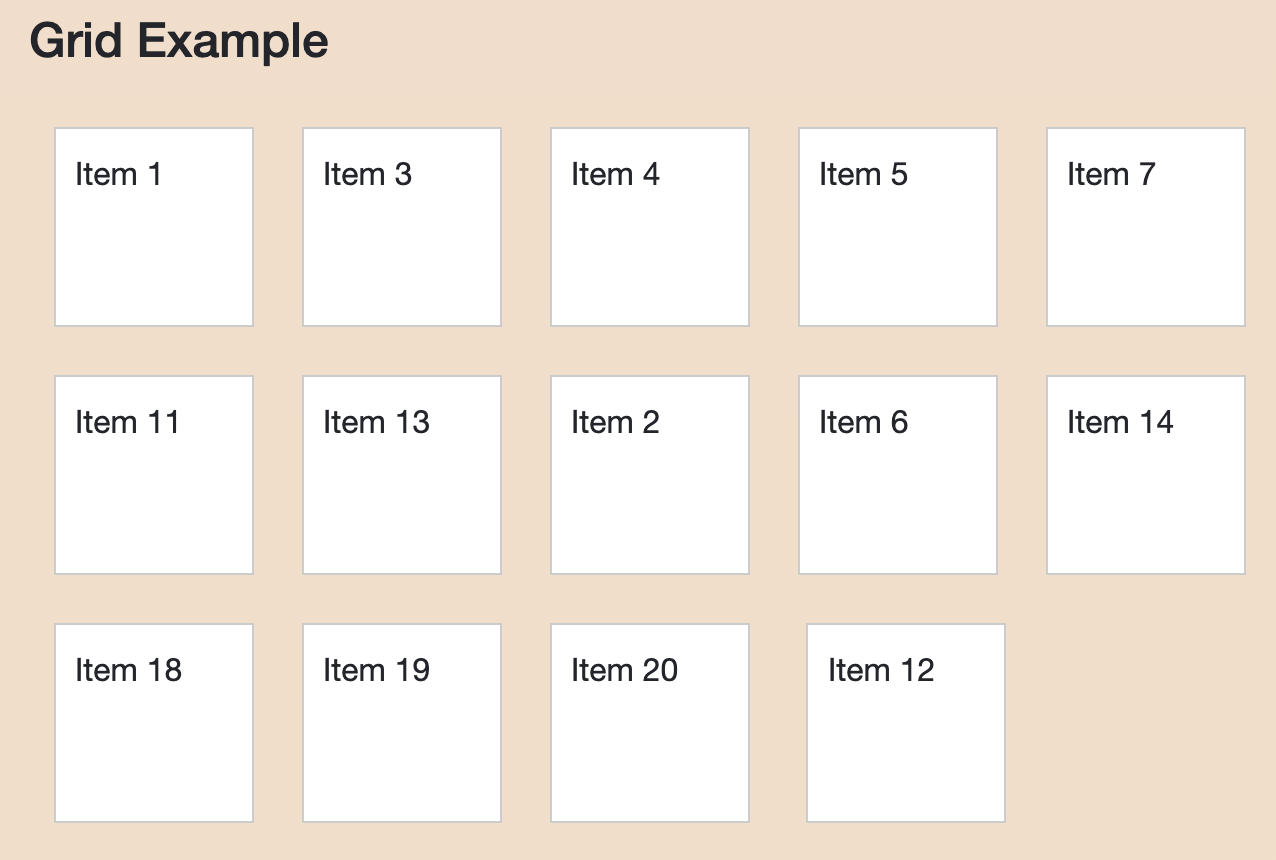The image size is (1276, 860).
Task: Click the "Item 1" text label
Action: pos(118,174)
